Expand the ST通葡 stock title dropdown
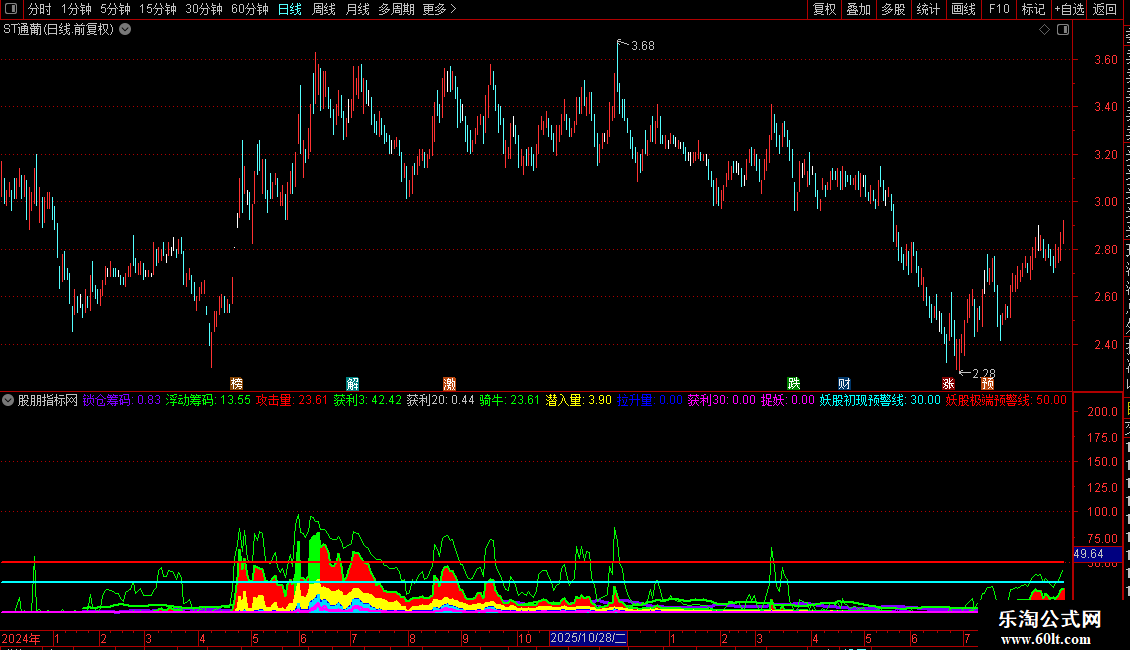This screenshot has height=650, width=1130. click(x=125, y=30)
